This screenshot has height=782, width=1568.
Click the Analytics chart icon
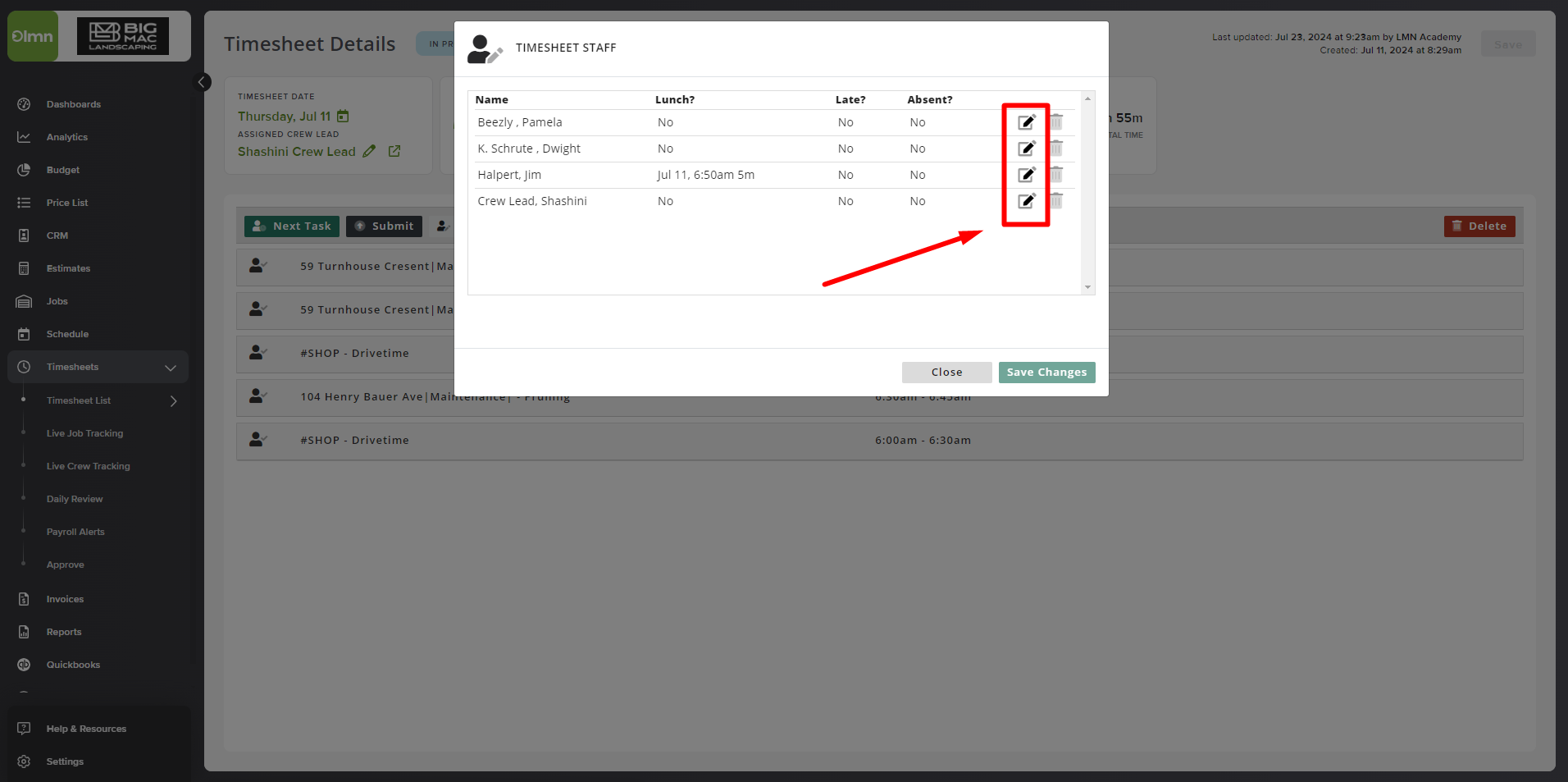(24, 137)
